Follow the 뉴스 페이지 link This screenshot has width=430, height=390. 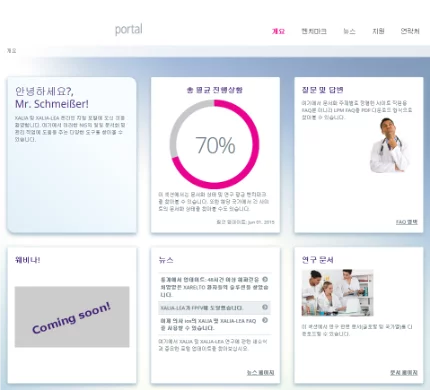(x=261, y=373)
